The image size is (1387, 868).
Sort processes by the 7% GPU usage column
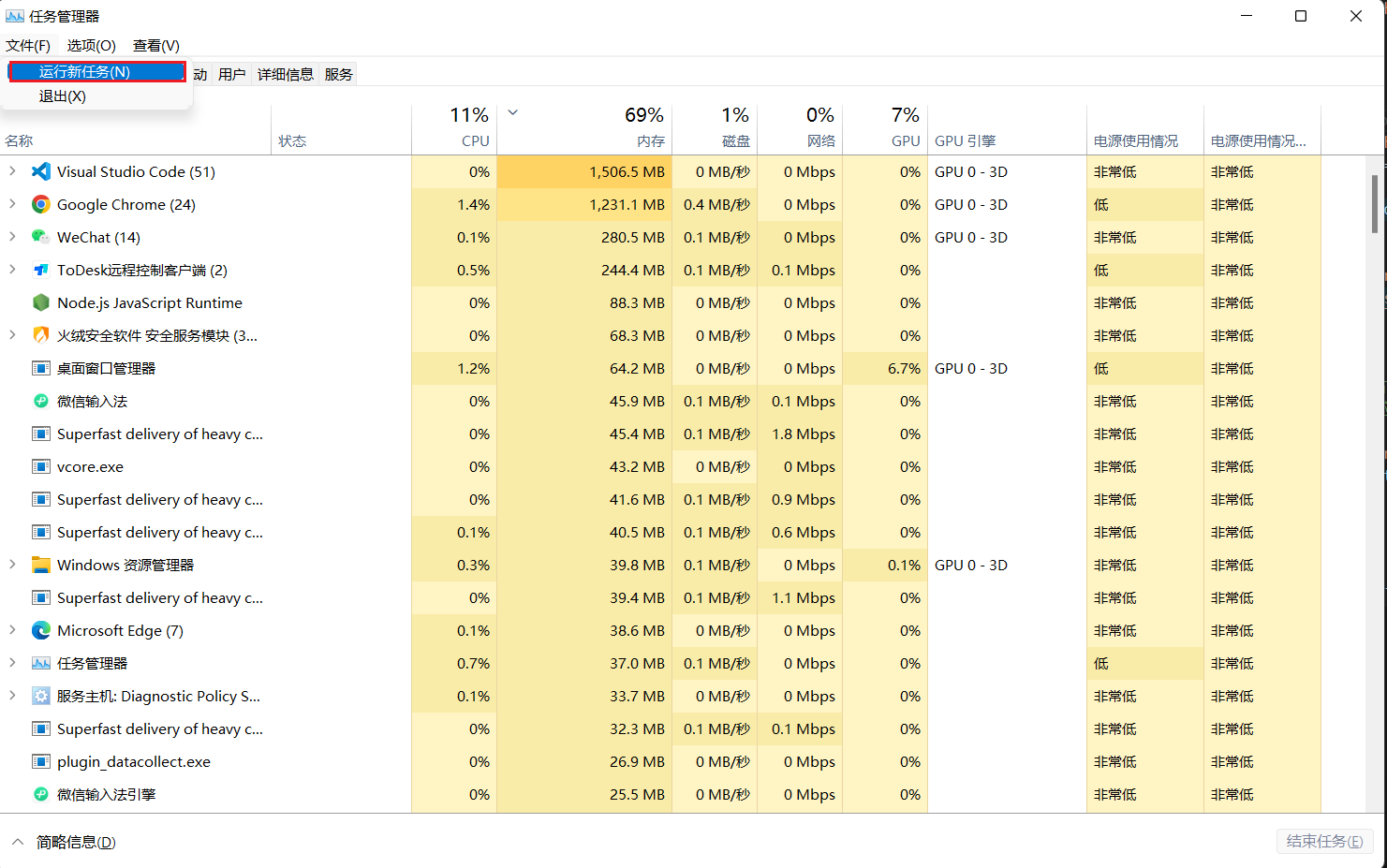885,129
